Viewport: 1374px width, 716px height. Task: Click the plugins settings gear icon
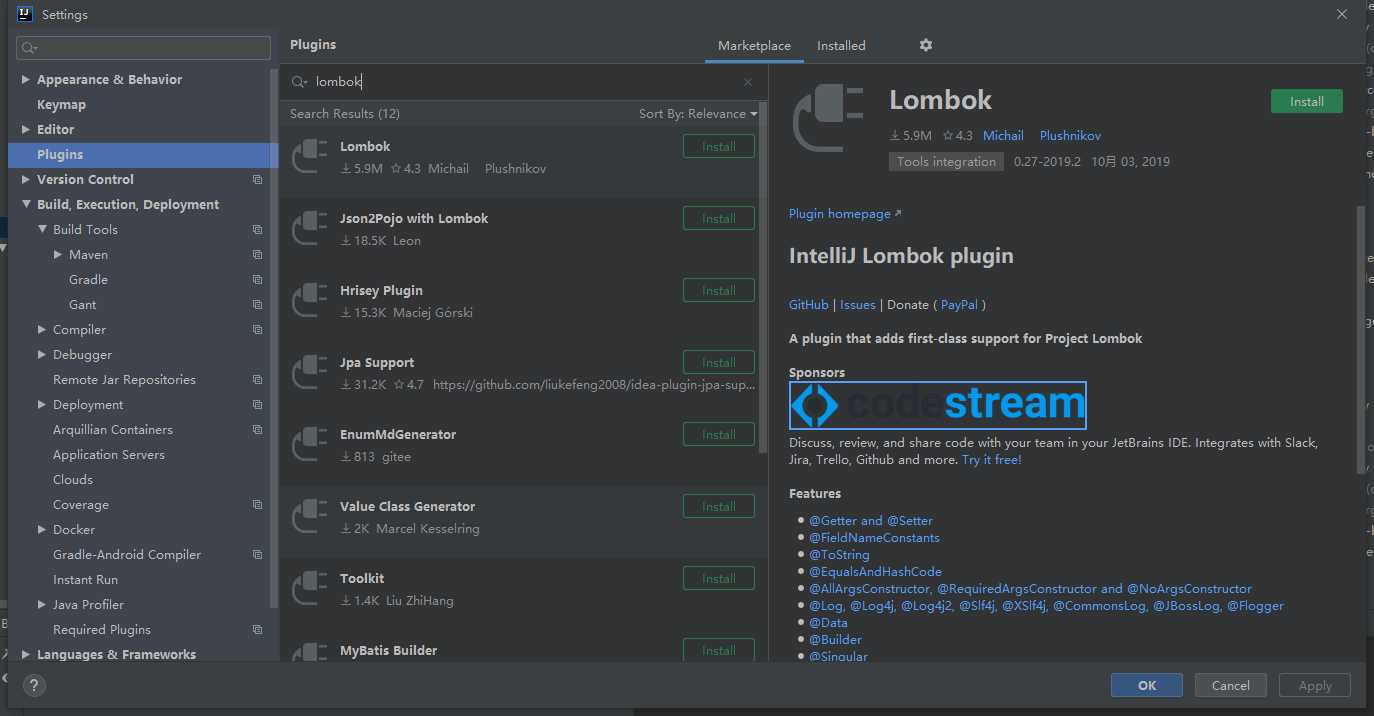(x=926, y=45)
